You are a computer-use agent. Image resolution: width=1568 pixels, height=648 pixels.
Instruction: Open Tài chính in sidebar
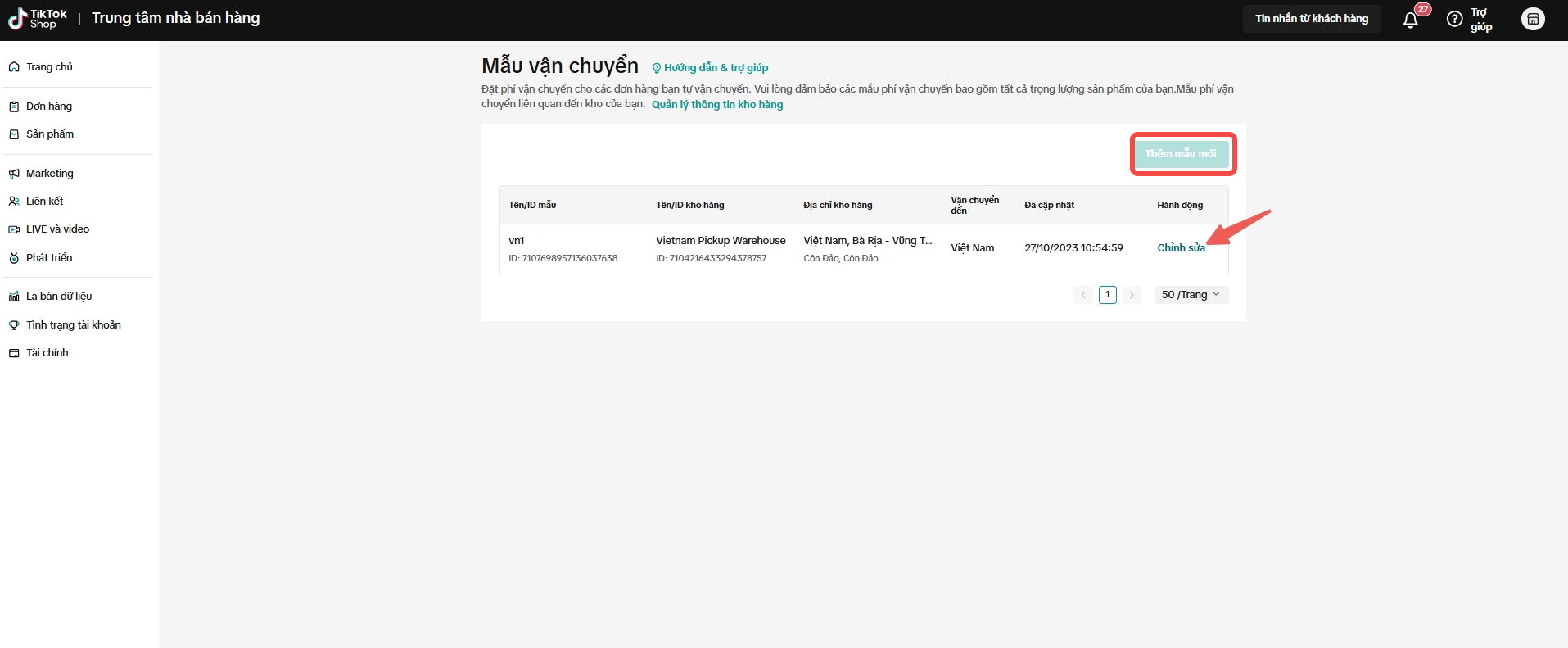47,353
